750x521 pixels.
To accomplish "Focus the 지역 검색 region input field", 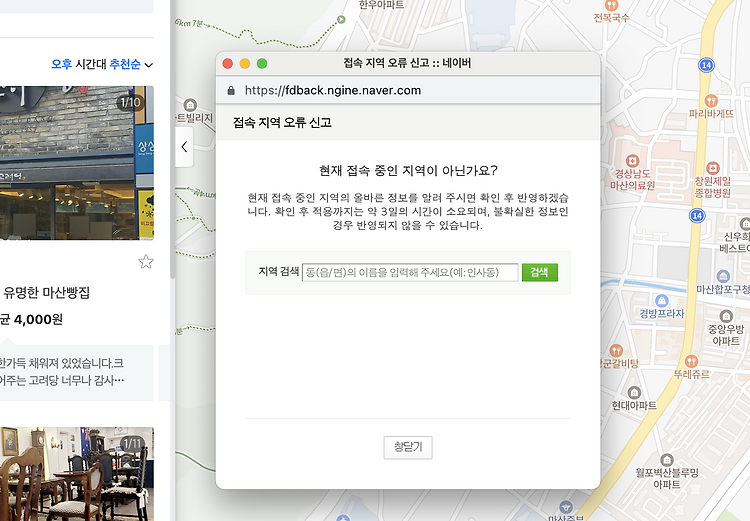I will pos(410,272).
